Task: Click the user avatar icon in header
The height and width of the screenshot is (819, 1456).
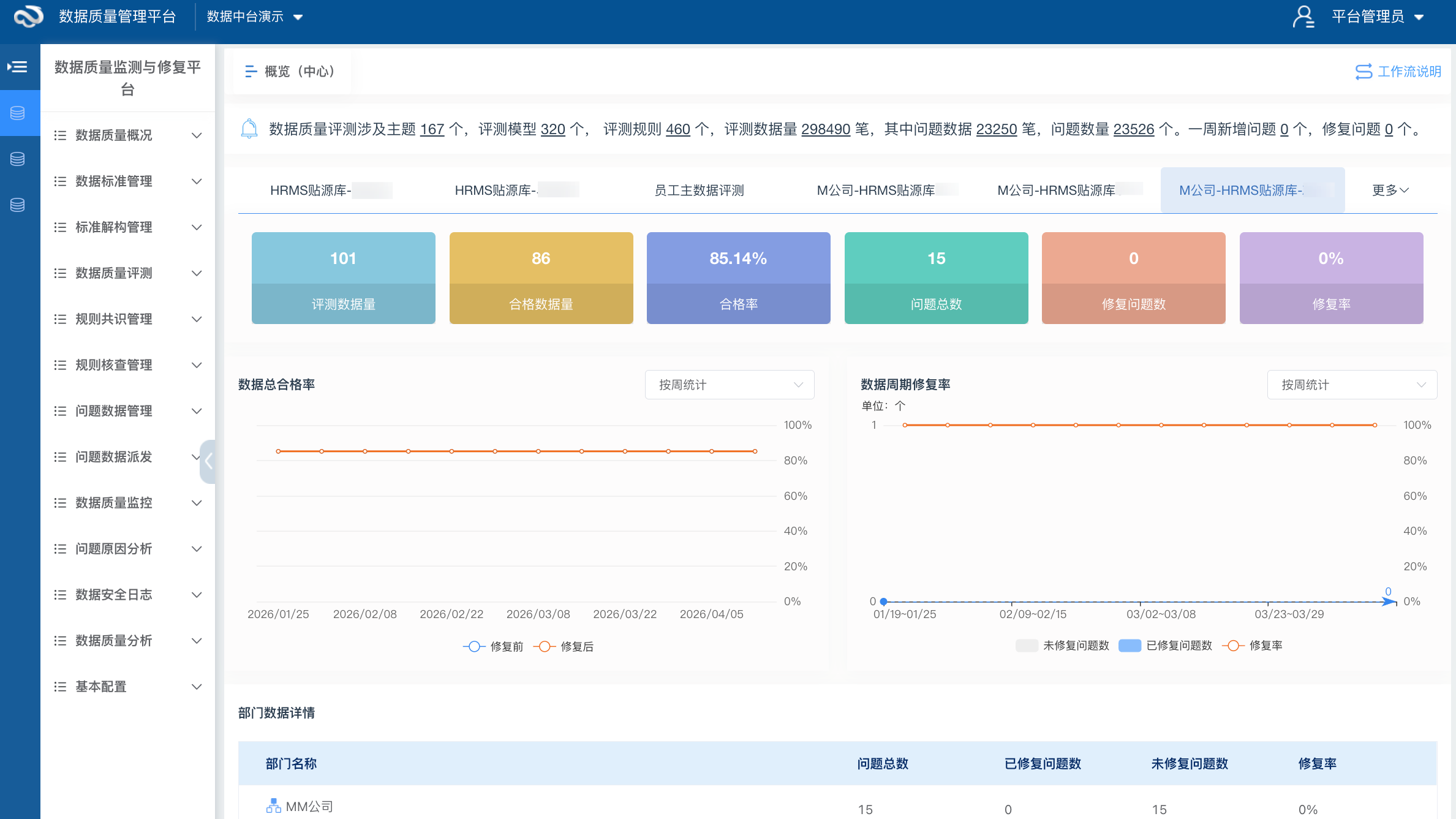Action: pos(1303,17)
